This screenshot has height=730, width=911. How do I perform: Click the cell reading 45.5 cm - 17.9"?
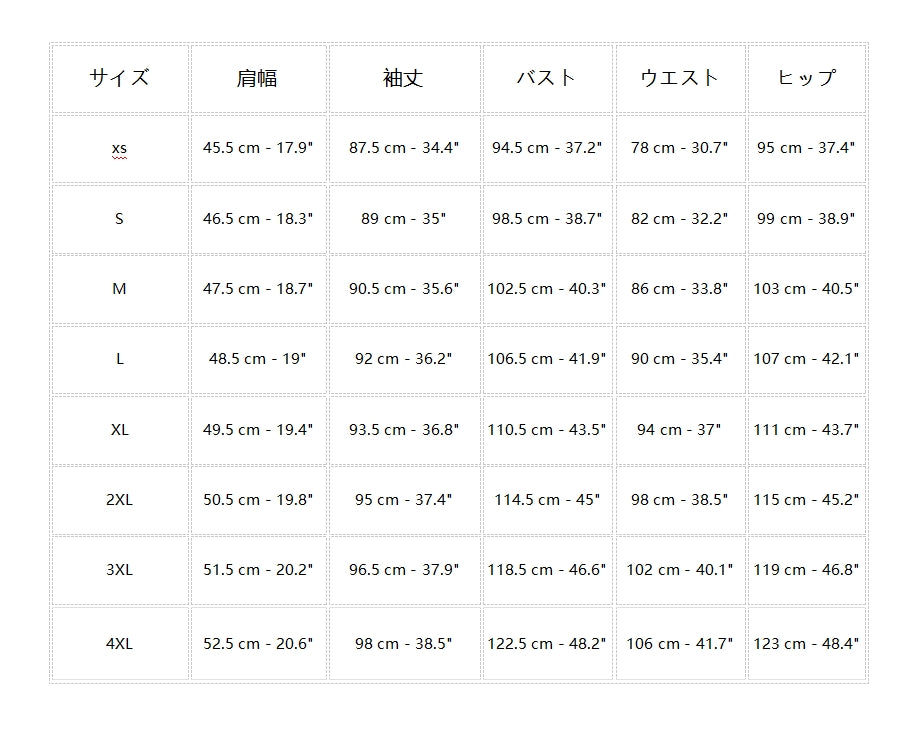(x=258, y=148)
